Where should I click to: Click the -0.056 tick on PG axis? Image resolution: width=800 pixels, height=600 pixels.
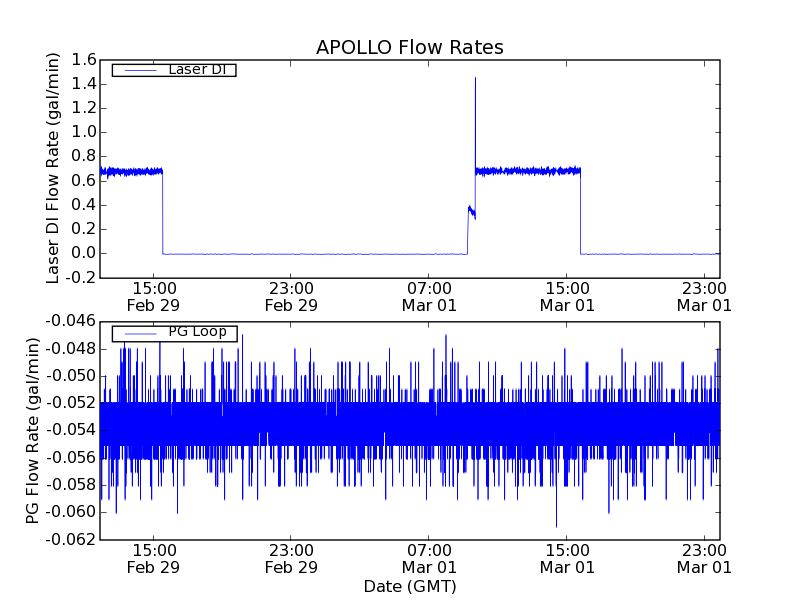(71, 458)
